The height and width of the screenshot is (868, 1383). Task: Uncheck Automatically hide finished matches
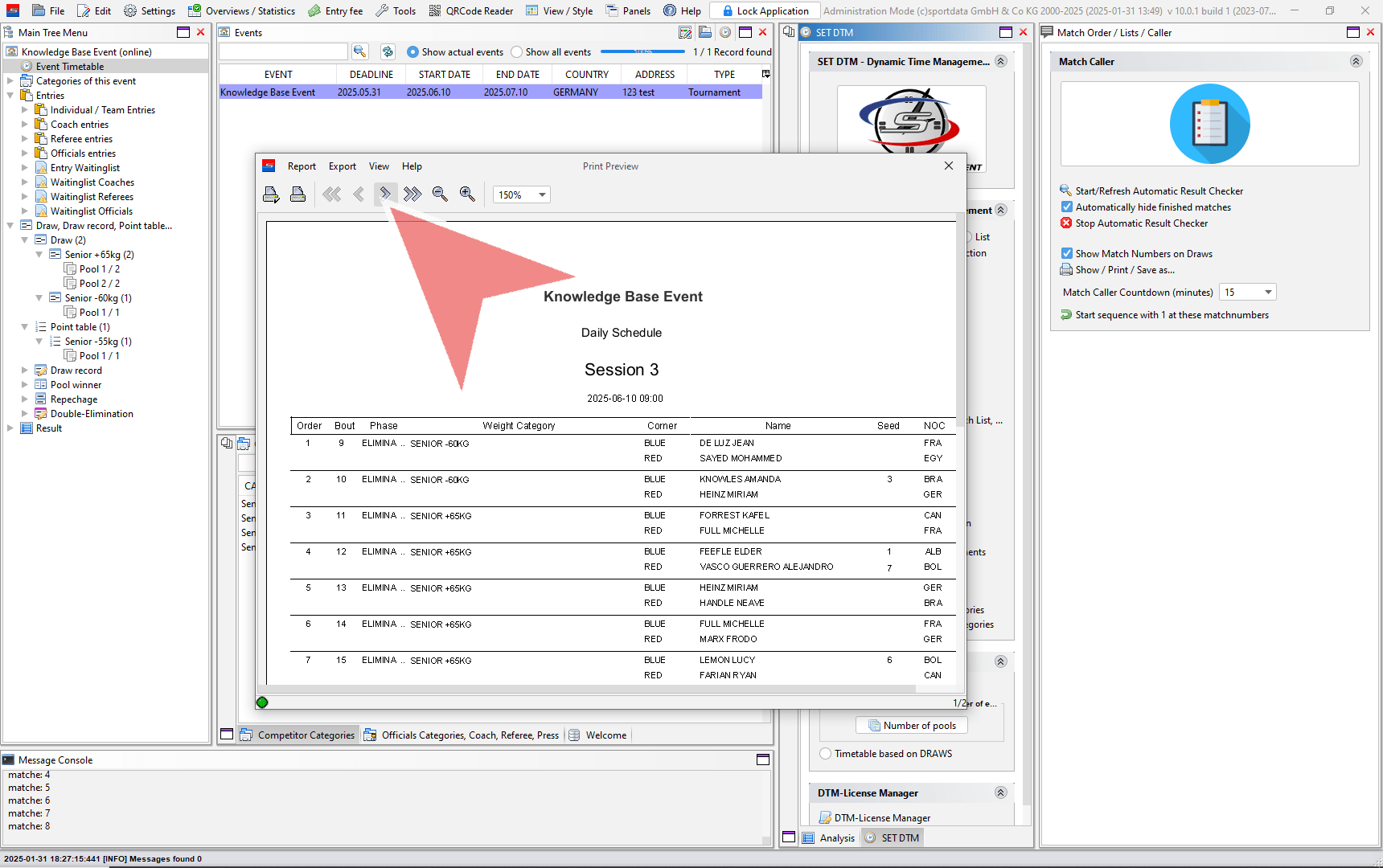pyautogui.click(x=1067, y=207)
